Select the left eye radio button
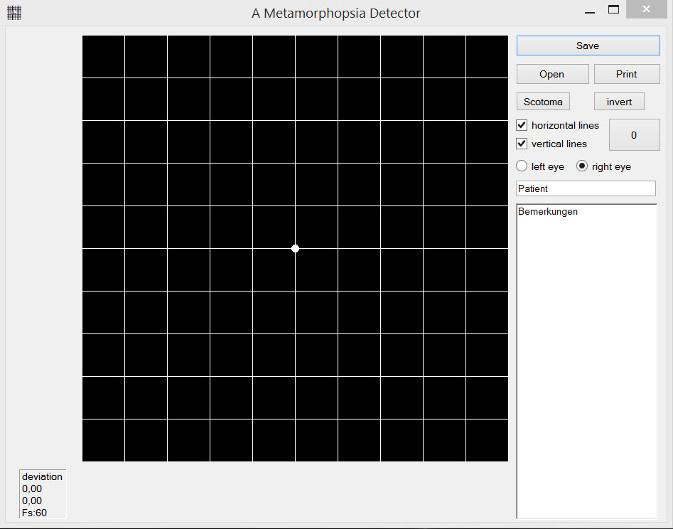Image resolution: width=673 pixels, height=529 pixels. (x=521, y=166)
